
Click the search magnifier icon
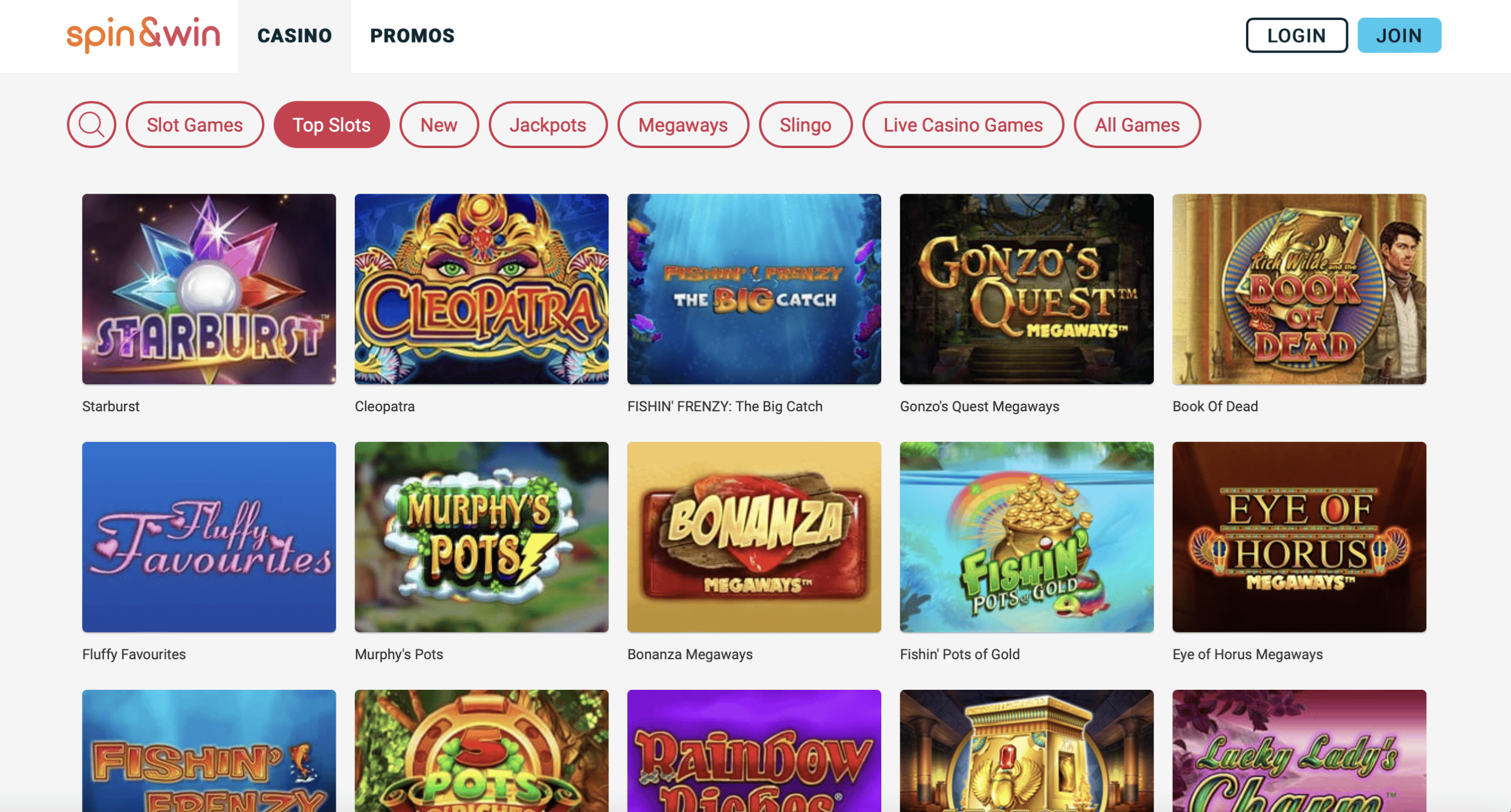coord(91,125)
